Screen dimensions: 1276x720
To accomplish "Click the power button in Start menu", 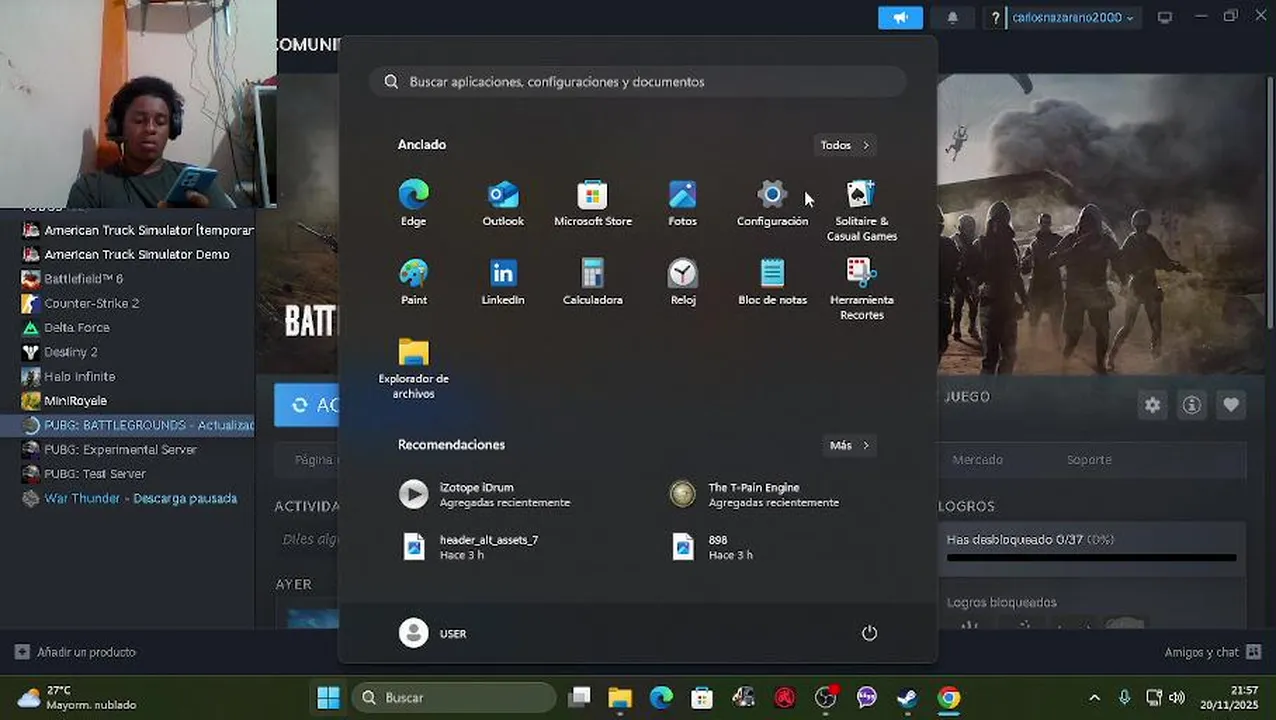I will tap(869, 633).
